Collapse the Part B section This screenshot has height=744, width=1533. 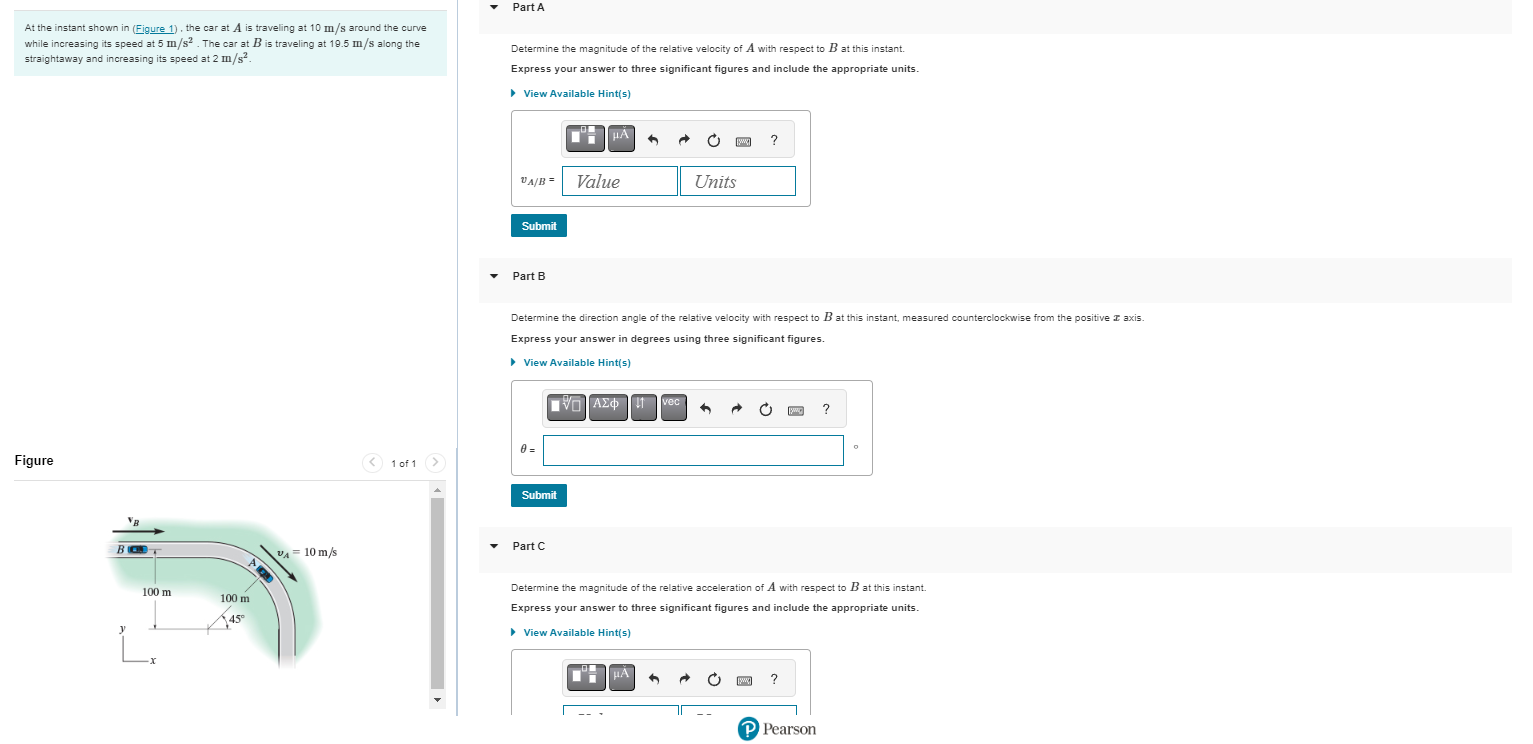[493, 276]
